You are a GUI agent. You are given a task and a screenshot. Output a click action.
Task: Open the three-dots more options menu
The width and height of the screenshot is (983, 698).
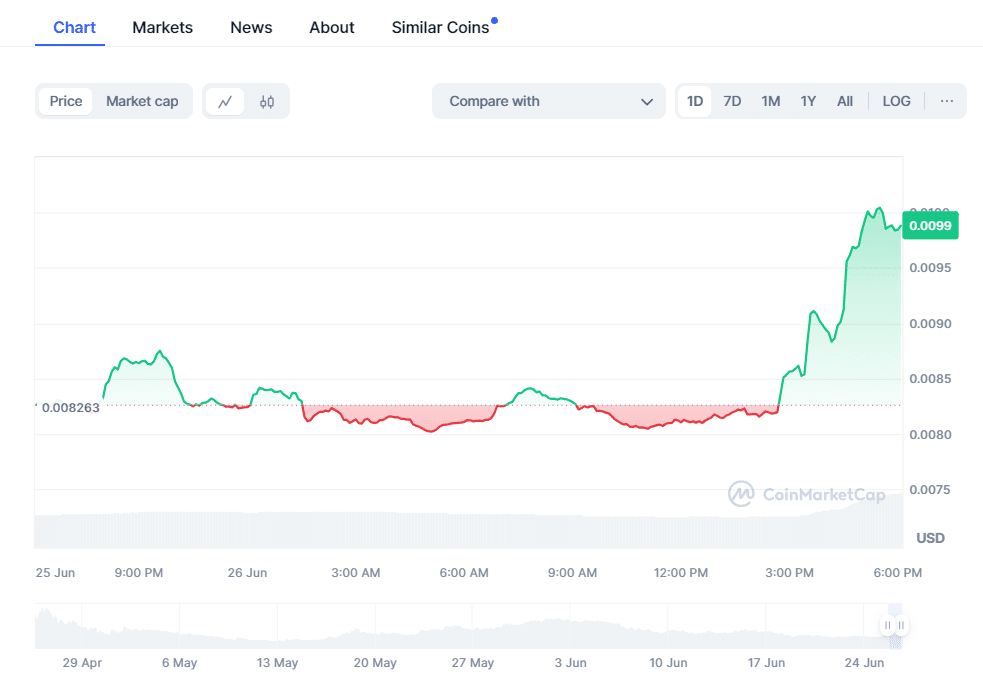(x=947, y=101)
